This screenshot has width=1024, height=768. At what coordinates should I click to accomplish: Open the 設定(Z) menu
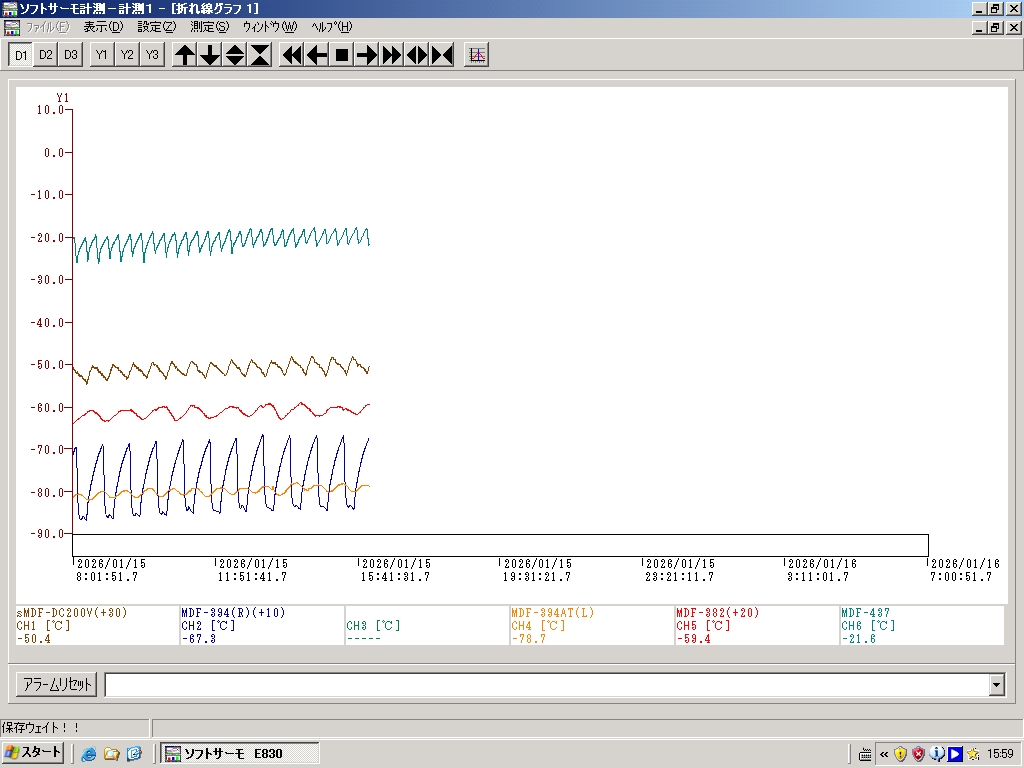pos(156,27)
